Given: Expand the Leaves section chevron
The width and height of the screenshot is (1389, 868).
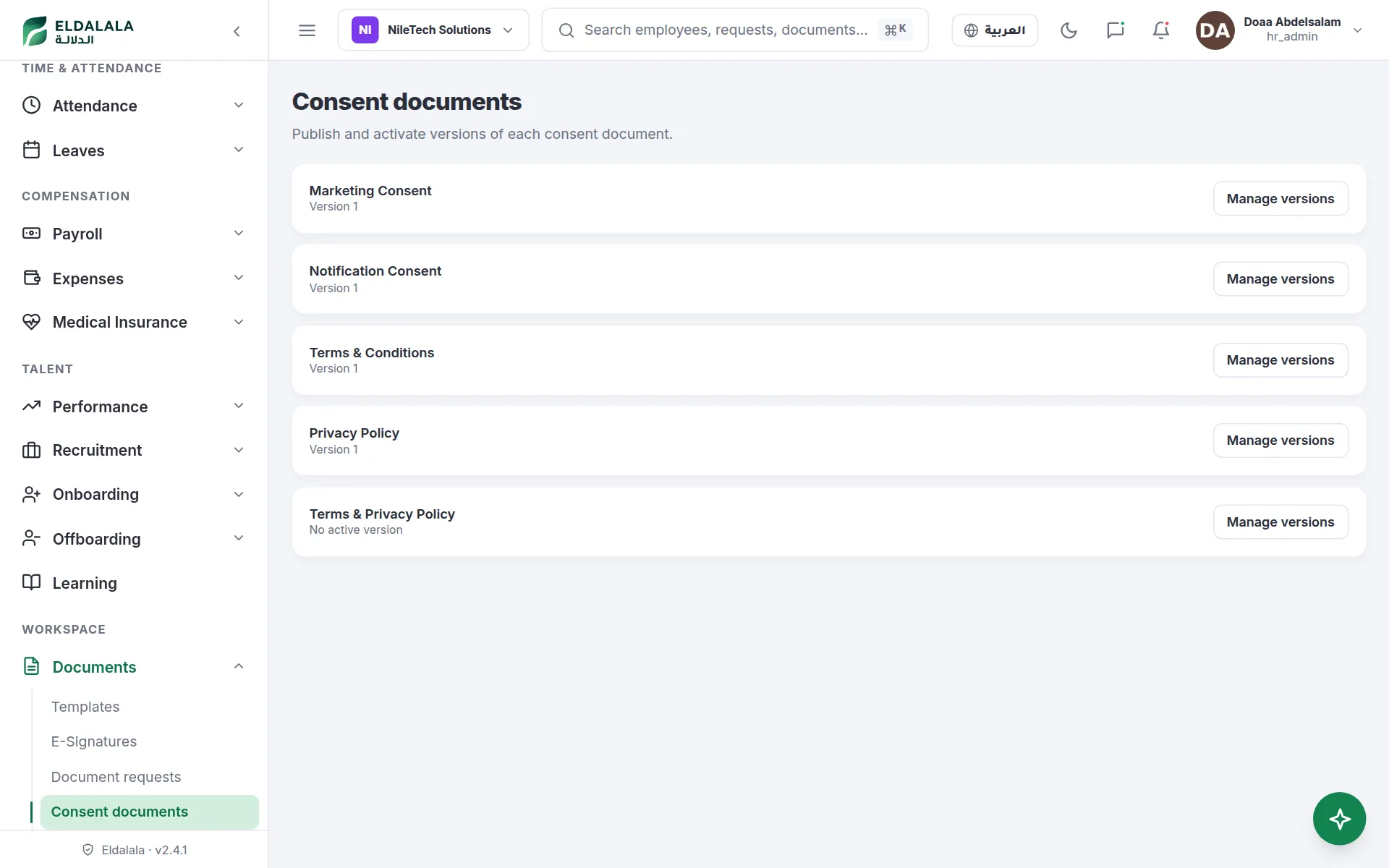Looking at the screenshot, I should tap(239, 150).
